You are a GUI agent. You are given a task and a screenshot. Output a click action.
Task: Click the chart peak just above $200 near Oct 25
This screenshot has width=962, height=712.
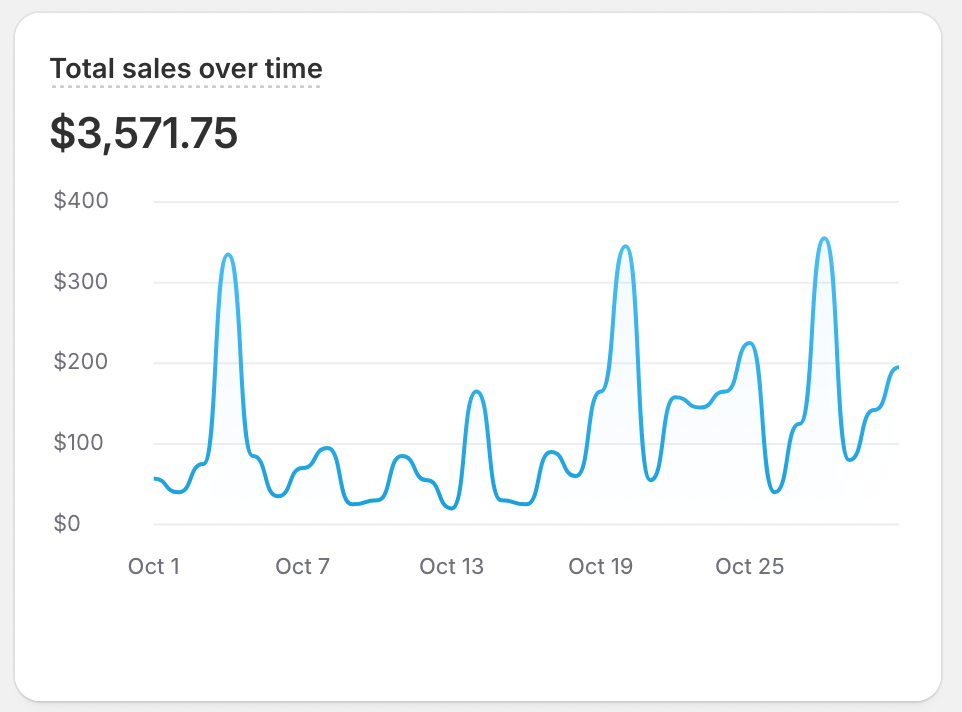[x=749, y=344]
